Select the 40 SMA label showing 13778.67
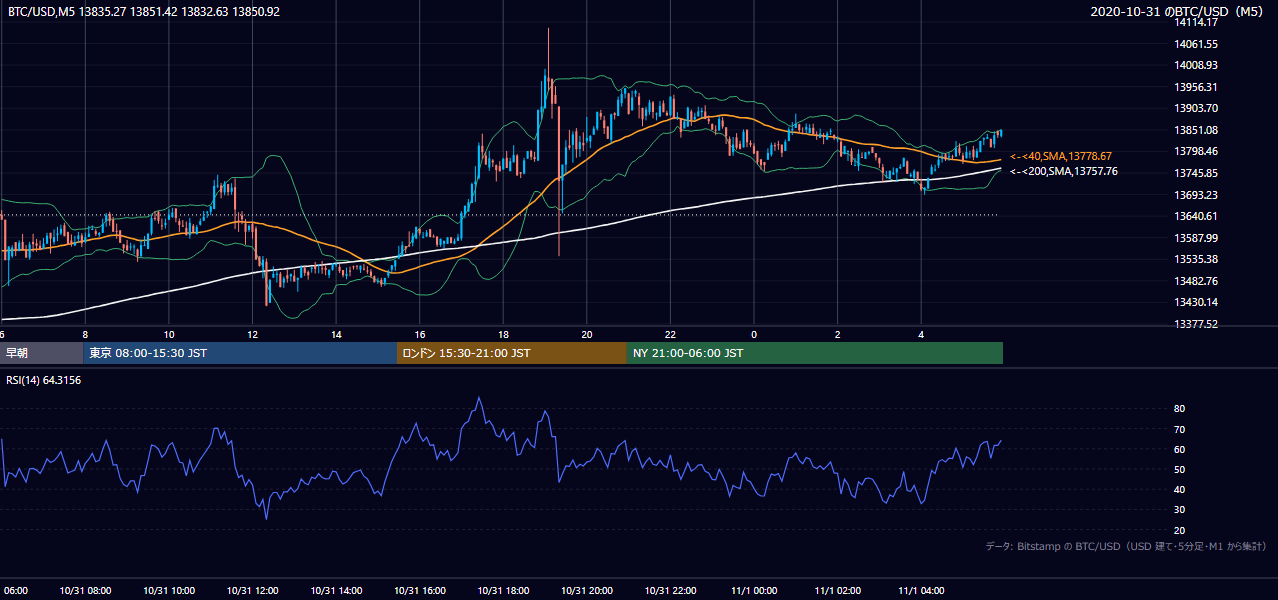 [1061, 157]
